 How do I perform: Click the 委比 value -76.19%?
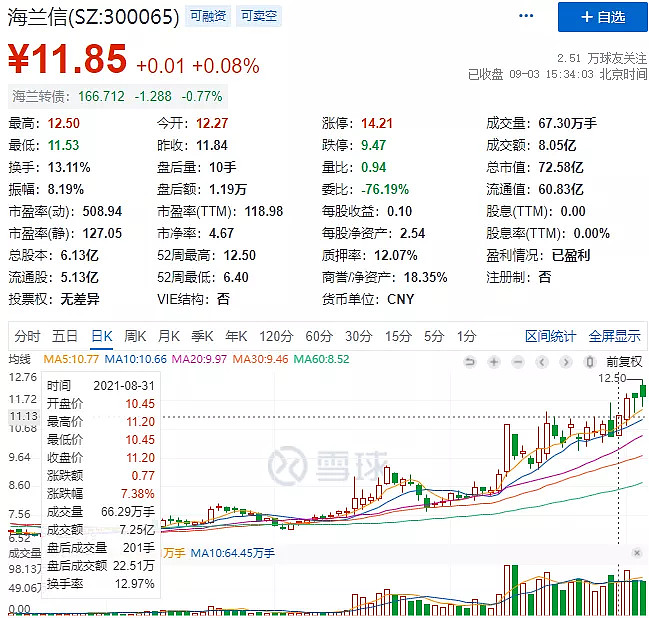(x=385, y=190)
